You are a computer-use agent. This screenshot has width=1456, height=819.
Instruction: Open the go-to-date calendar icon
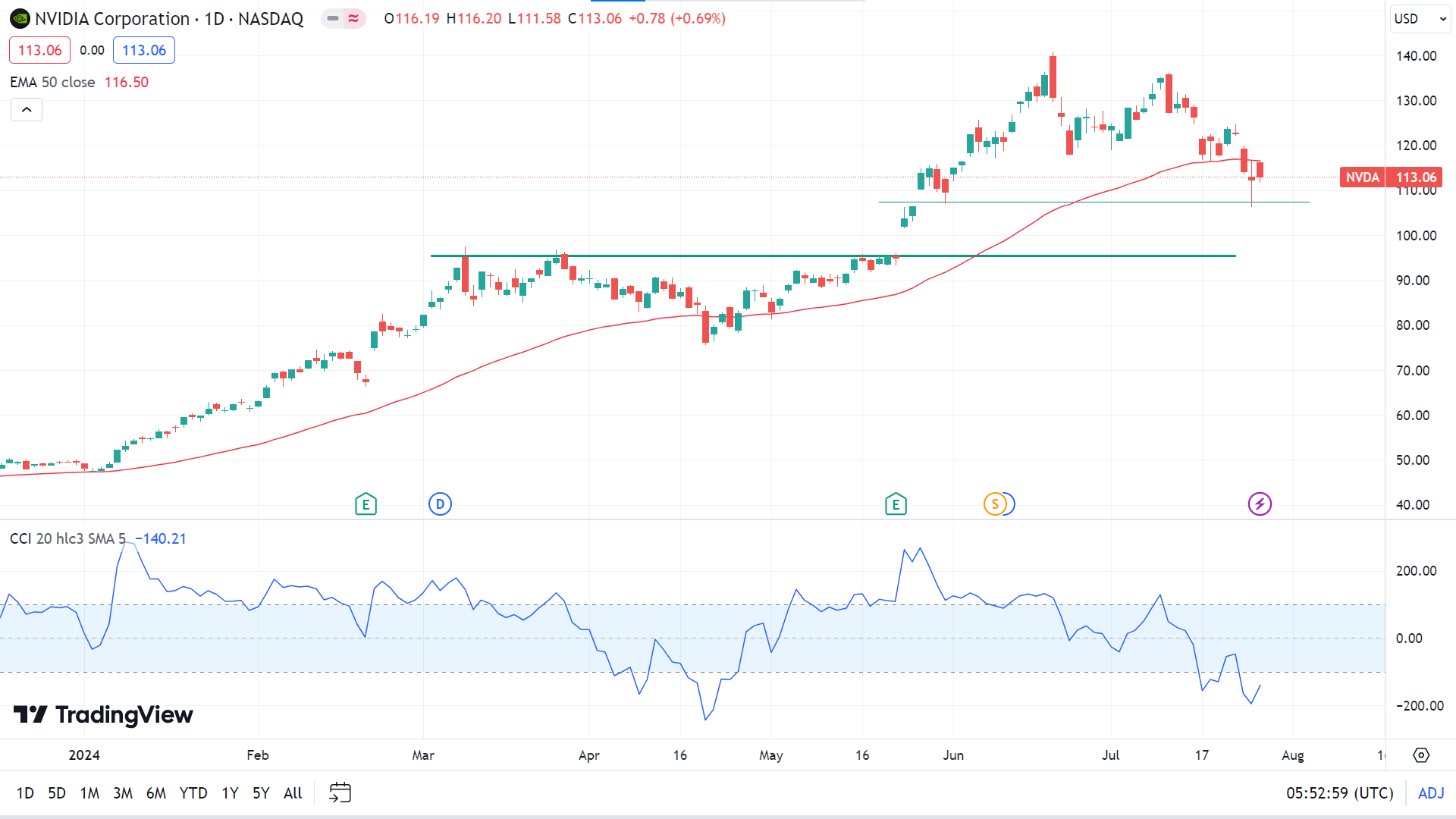[x=340, y=793]
